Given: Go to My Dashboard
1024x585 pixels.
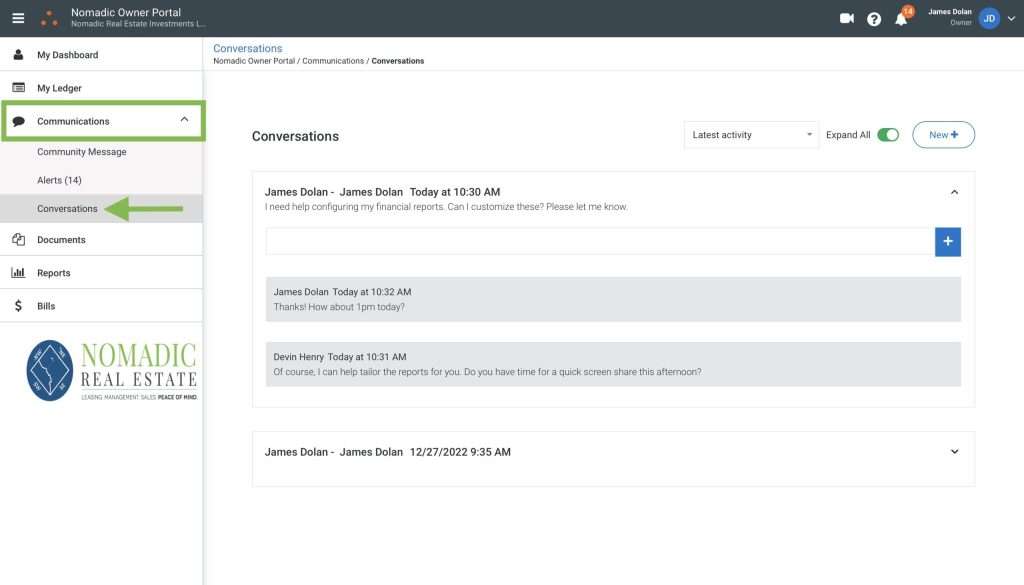Looking at the screenshot, I should (x=67, y=55).
